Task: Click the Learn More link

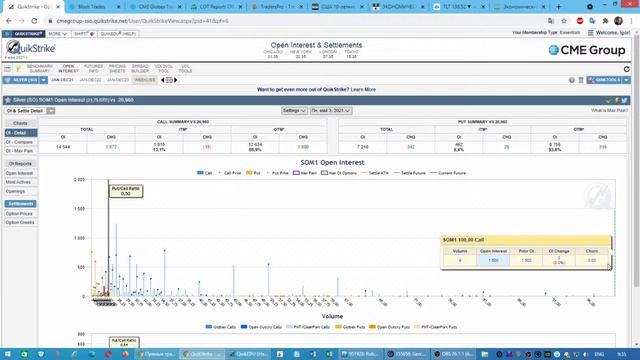Action: pyautogui.click(x=363, y=89)
